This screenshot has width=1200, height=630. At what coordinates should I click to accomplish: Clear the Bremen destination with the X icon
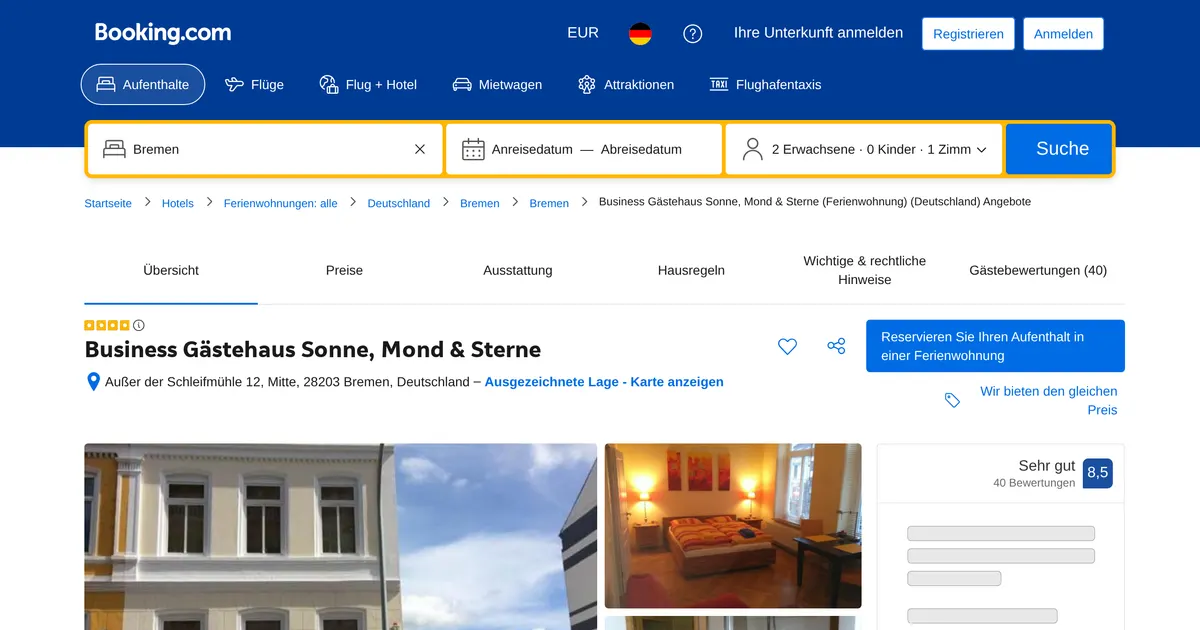[x=420, y=149]
